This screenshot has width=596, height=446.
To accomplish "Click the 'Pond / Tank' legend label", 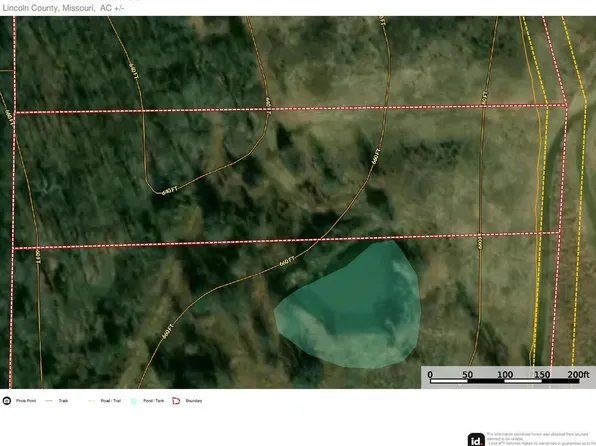I will [x=154, y=401].
